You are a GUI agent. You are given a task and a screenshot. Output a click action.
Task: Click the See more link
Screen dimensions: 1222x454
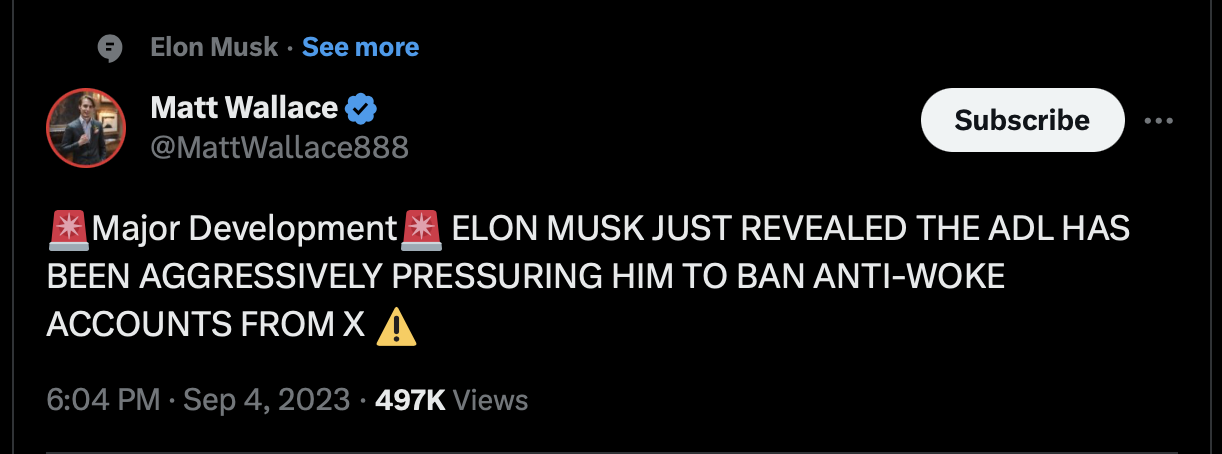(x=360, y=47)
